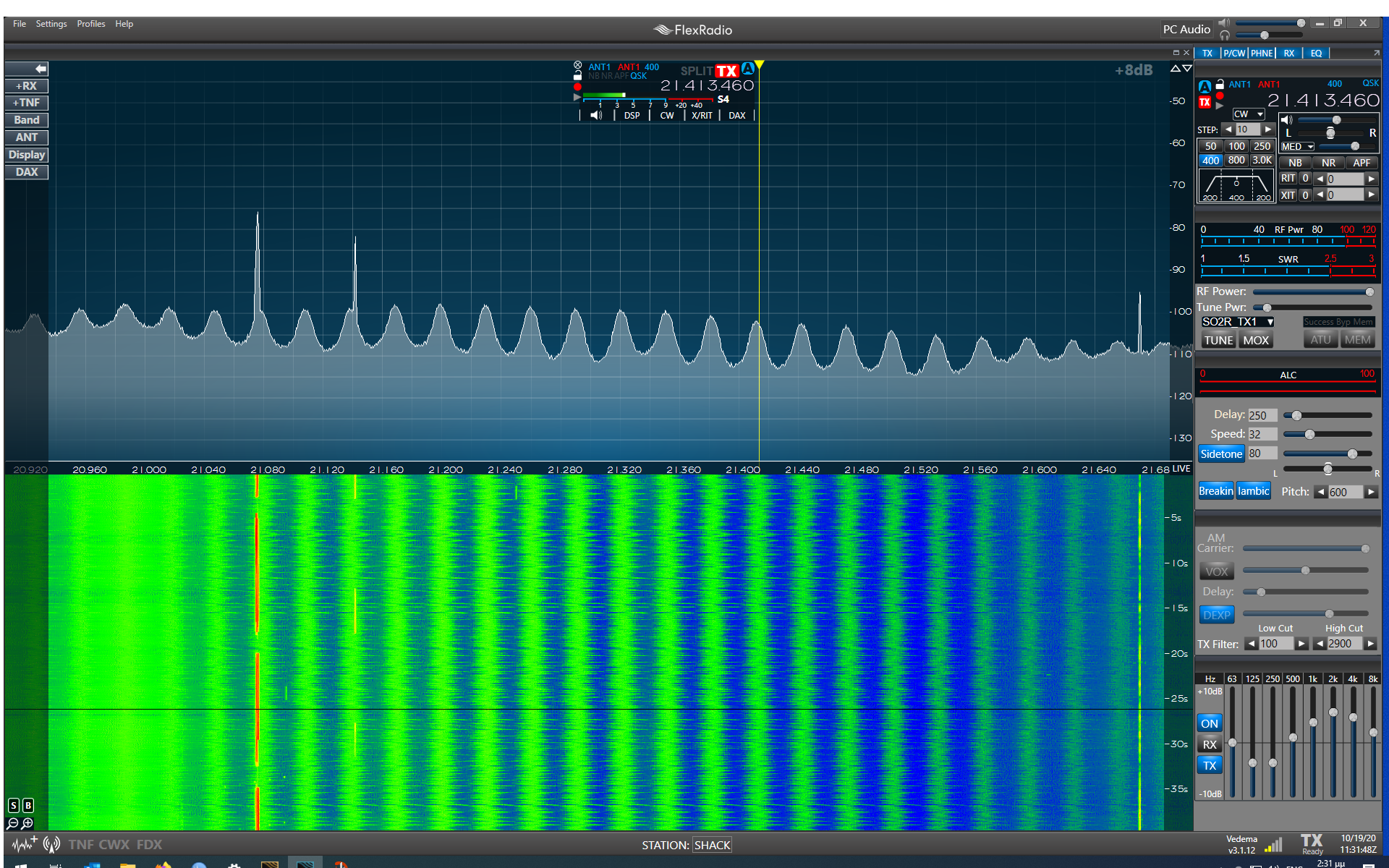Click the slice flag frequency 21.413.460
The image size is (1389, 868).
tap(707, 86)
